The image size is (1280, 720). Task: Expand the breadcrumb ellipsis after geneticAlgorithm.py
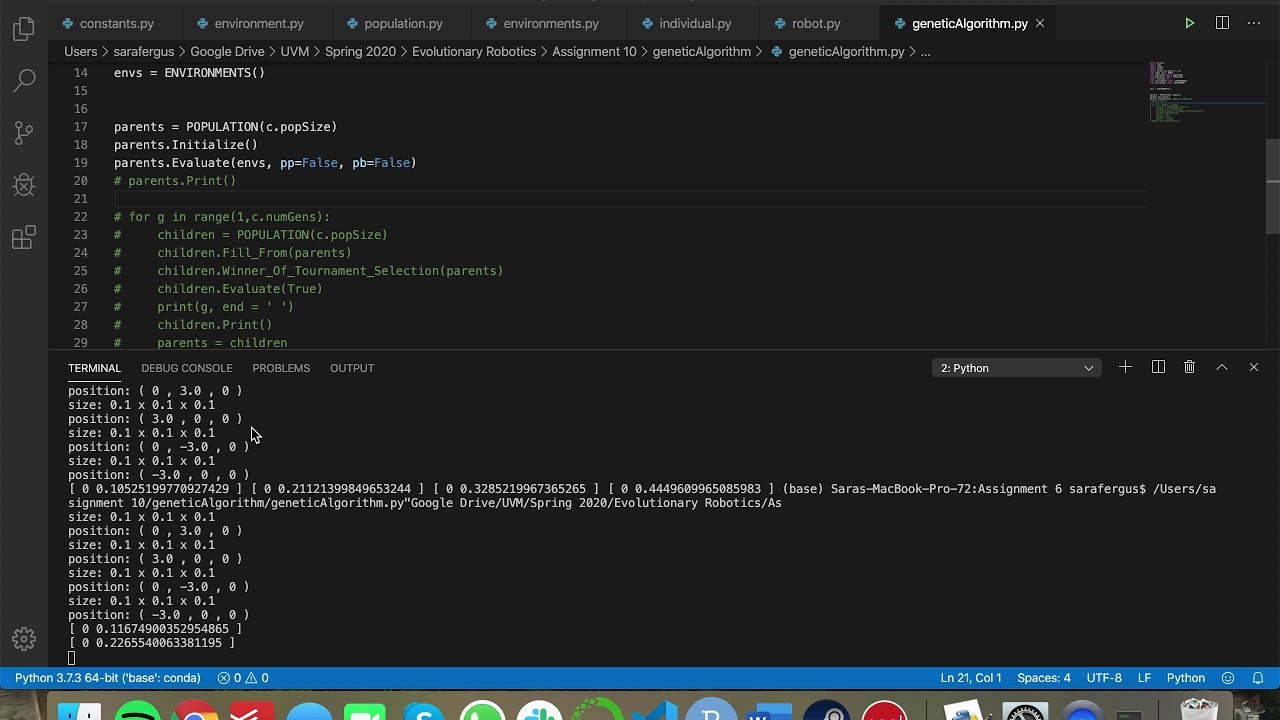pos(925,51)
